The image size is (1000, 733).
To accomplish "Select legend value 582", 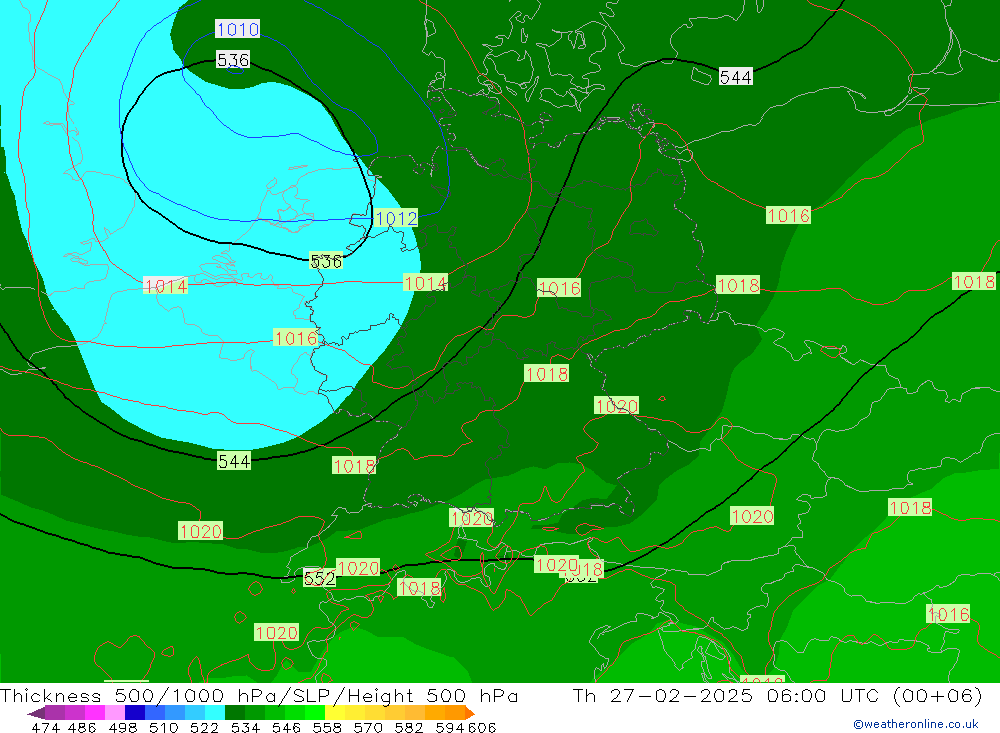I will coord(409,727).
